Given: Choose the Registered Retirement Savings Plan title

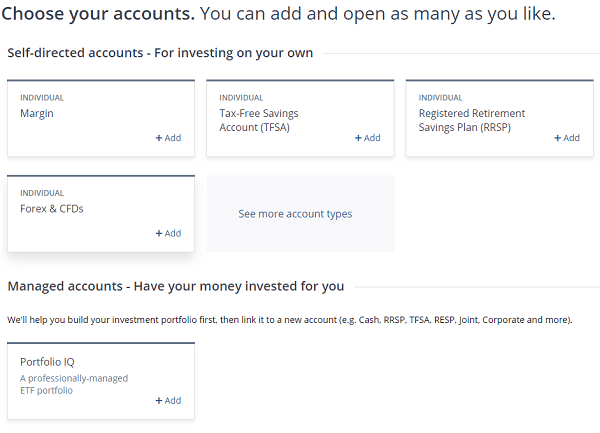Looking at the screenshot, I should coord(471,120).
